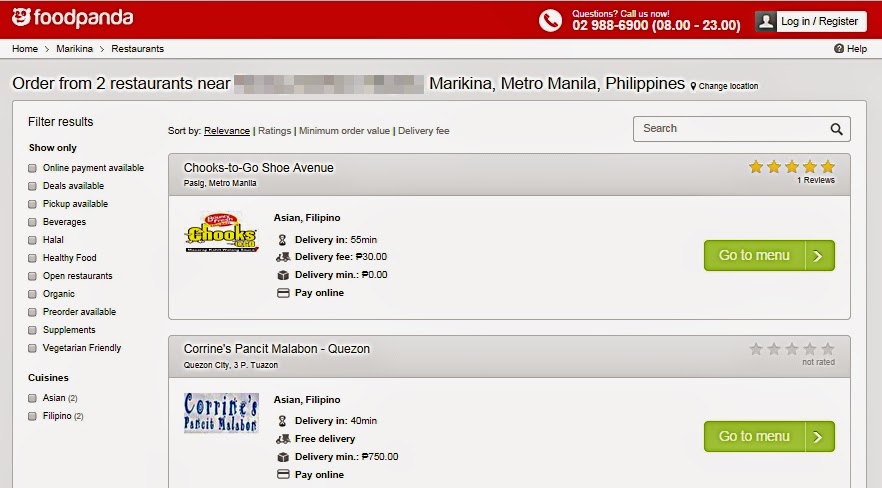Enable Healthy Food filter
The height and width of the screenshot is (488, 882).
tap(32, 258)
